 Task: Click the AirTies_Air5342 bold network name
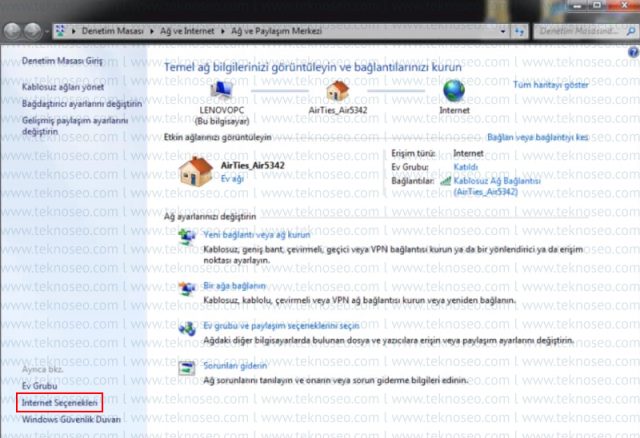253,165
